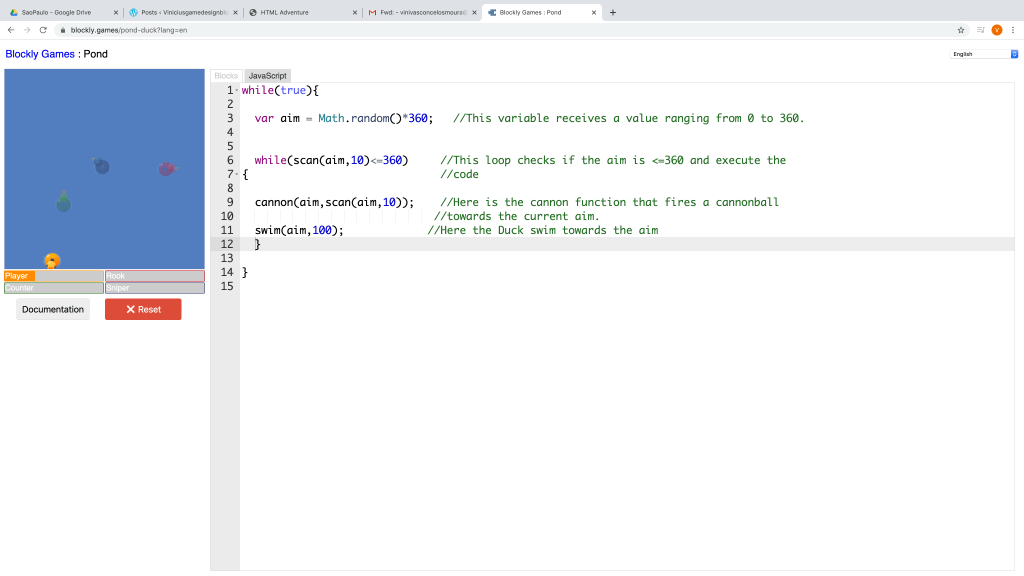Open Chrome three-dot menu
1024x576 pixels.
click(x=1012, y=30)
